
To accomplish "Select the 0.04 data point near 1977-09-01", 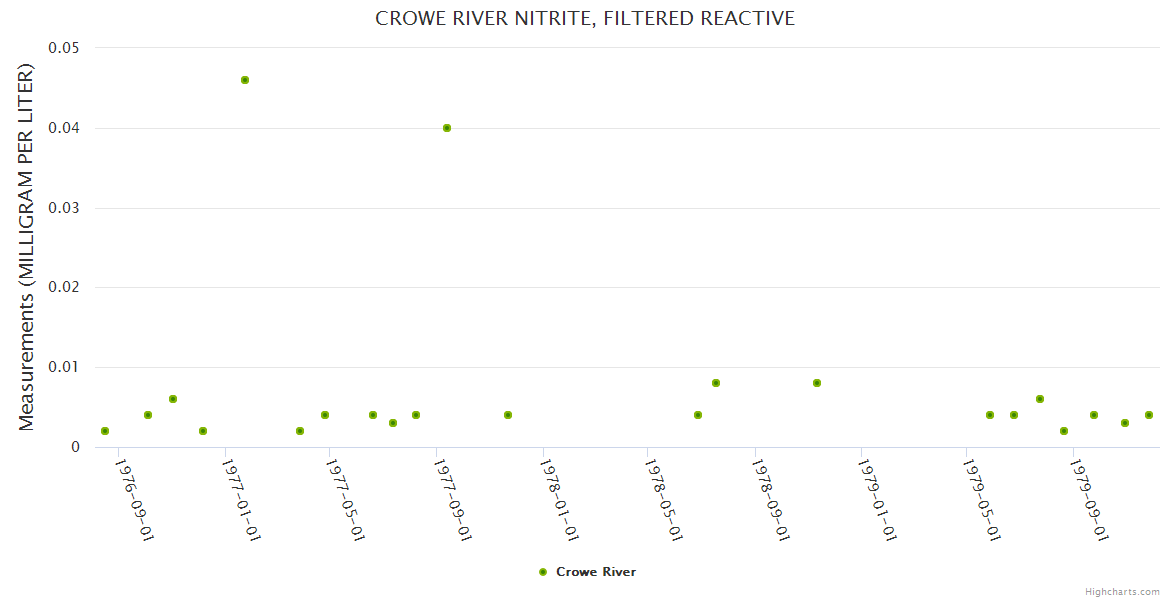I will [x=447, y=128].
